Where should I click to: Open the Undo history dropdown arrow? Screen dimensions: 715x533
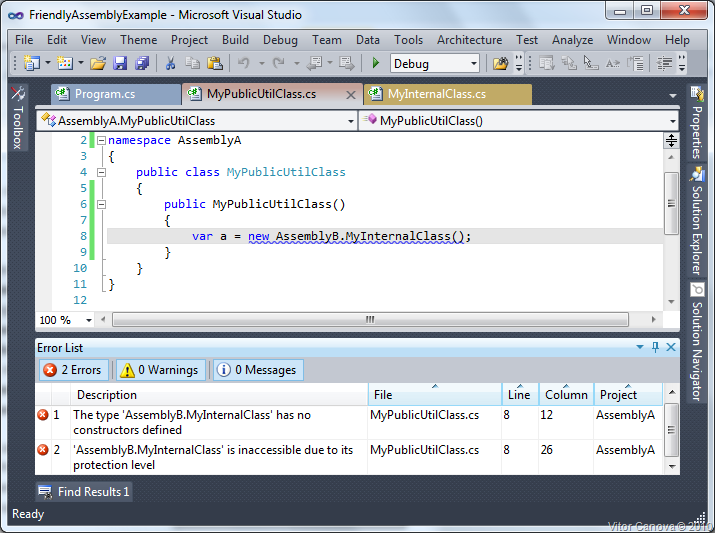click(262, 63)
